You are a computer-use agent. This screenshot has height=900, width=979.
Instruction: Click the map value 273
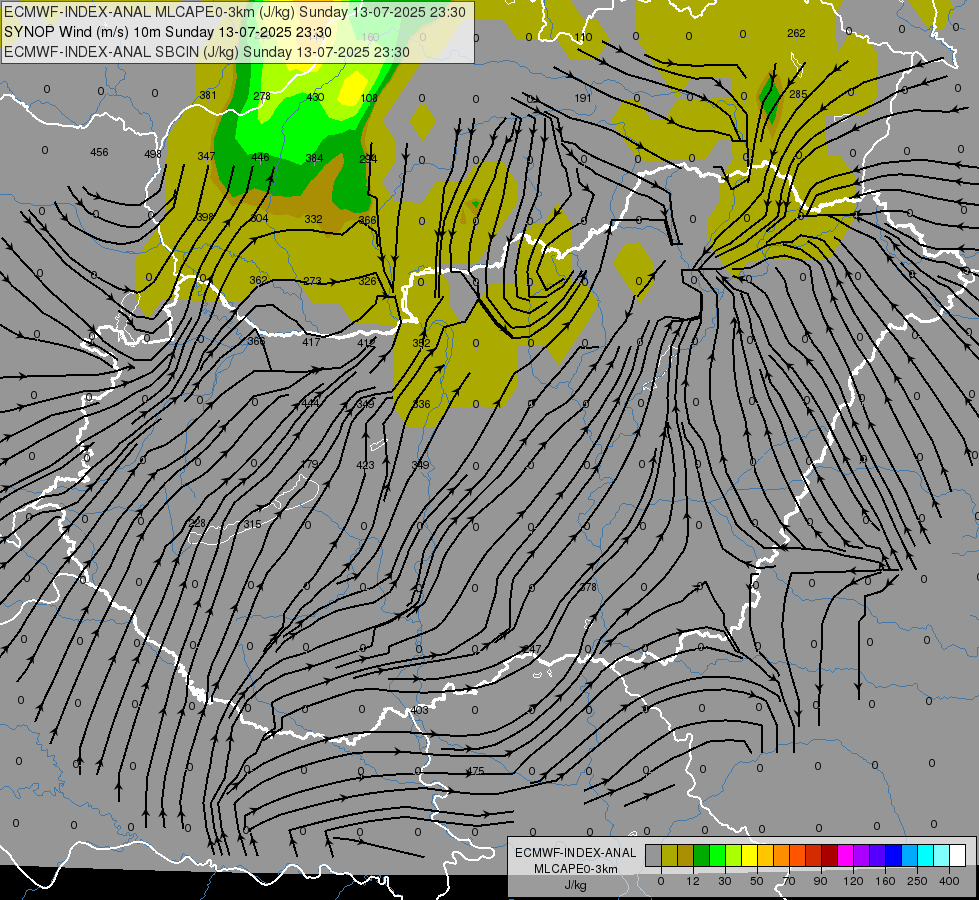tap(312, 281)
